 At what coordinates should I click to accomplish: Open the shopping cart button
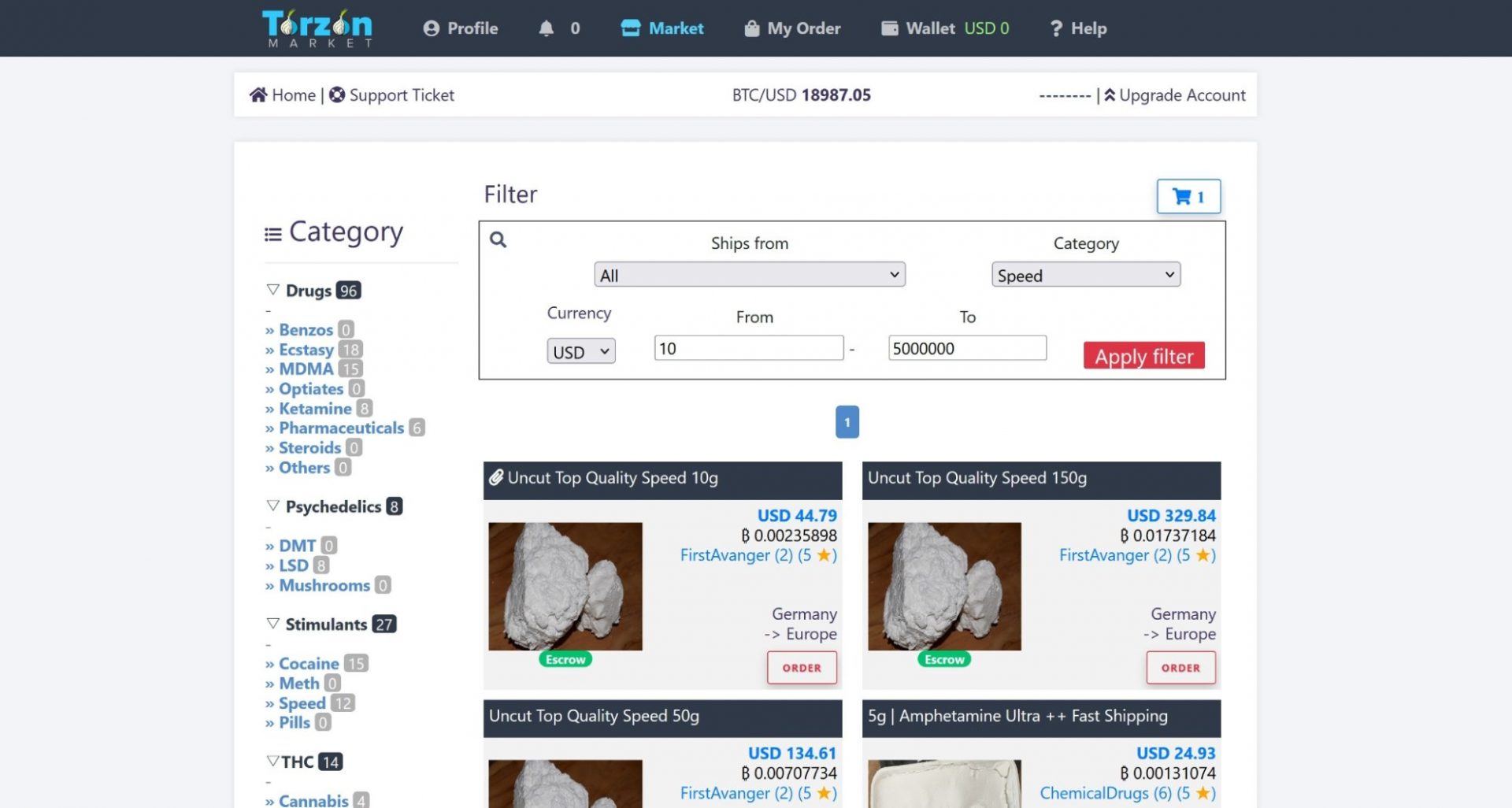point(1188,196)
